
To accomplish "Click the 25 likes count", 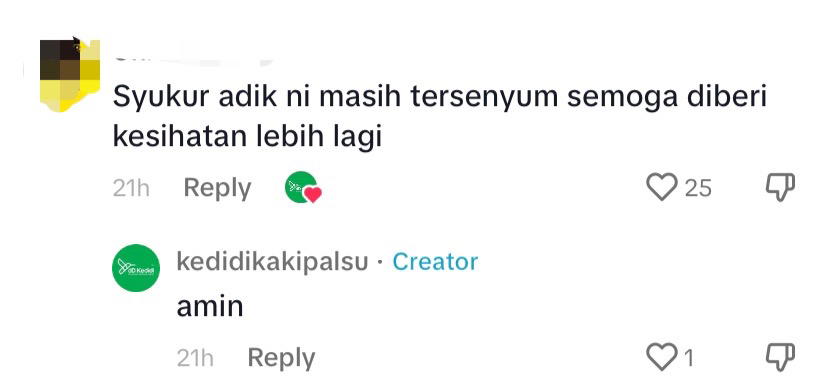I will 698,188.
